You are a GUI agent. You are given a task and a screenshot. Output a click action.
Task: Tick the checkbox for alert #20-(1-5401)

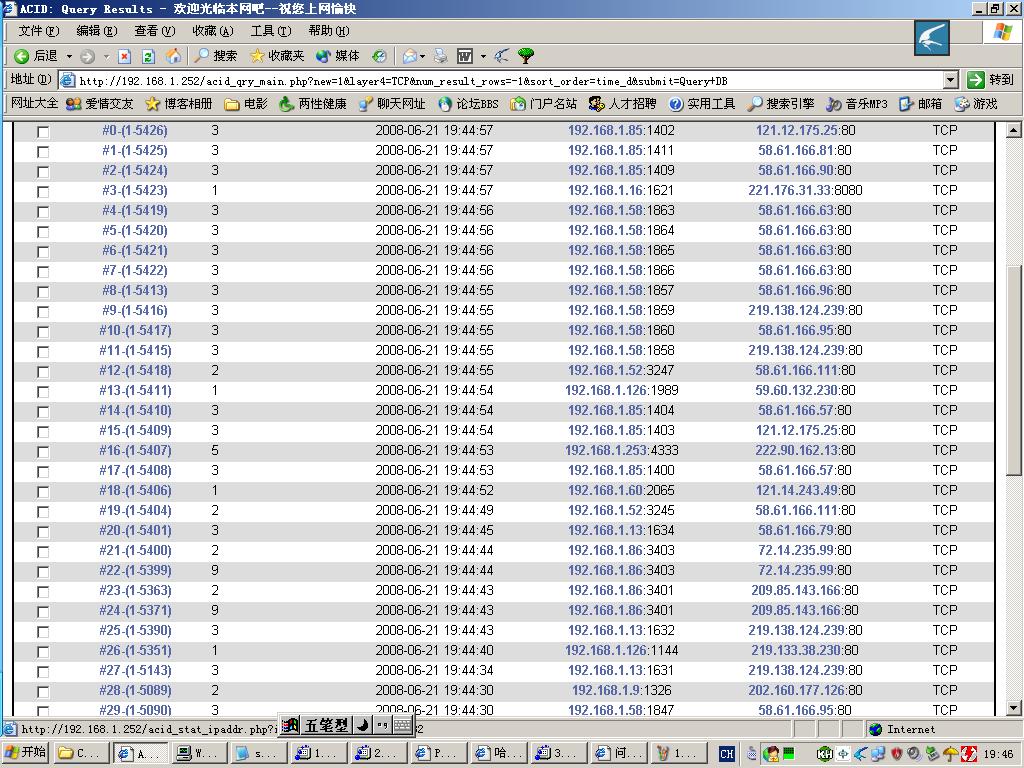click(43, 532)
